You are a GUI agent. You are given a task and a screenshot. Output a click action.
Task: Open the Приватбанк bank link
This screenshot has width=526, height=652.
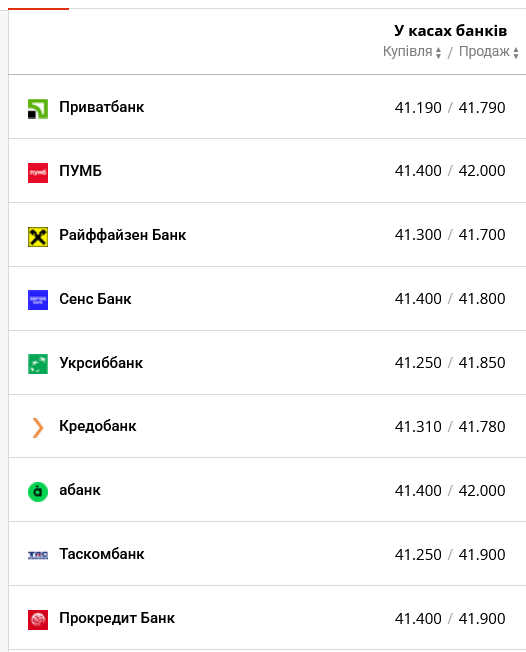tap(101, 107)
